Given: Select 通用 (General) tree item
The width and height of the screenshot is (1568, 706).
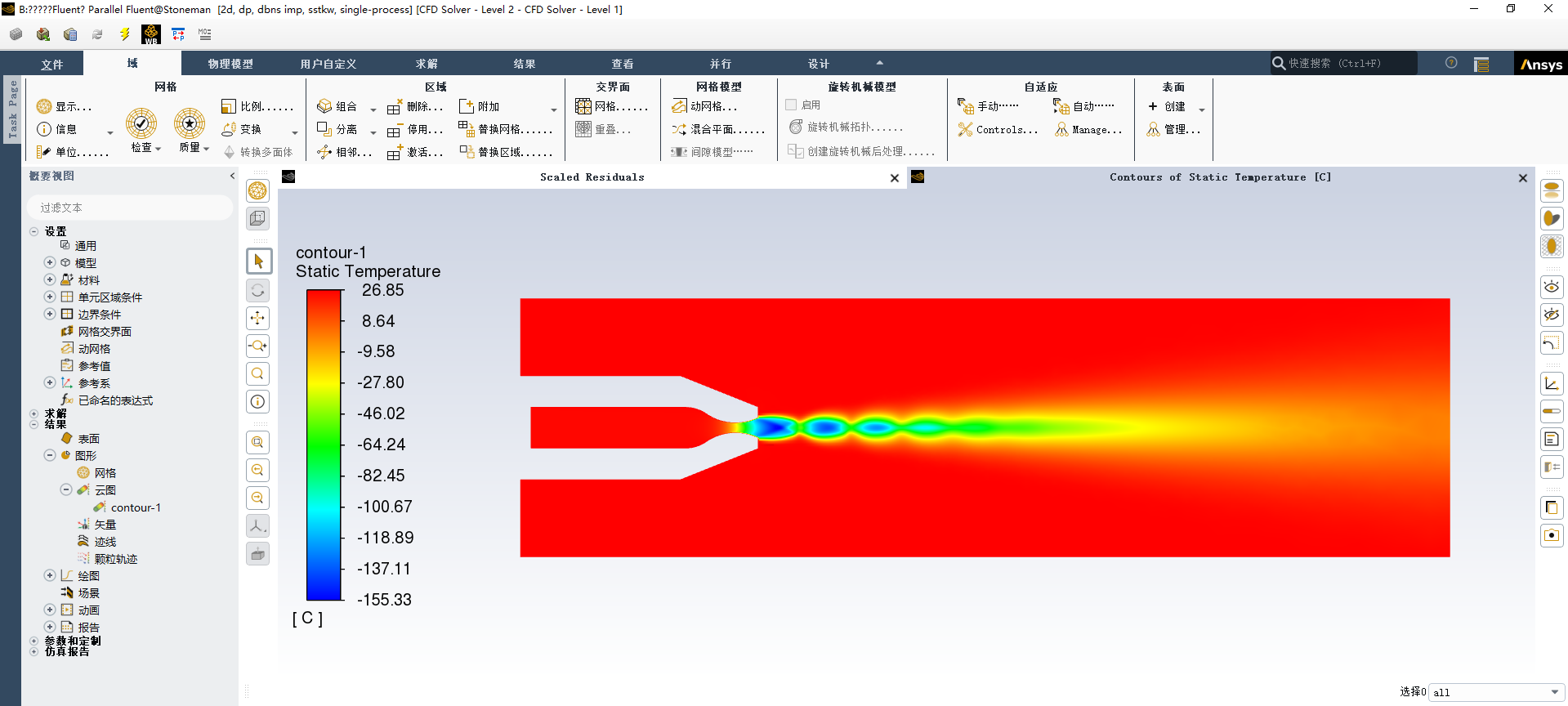Looking at the screenshot, I should point(86,245).
